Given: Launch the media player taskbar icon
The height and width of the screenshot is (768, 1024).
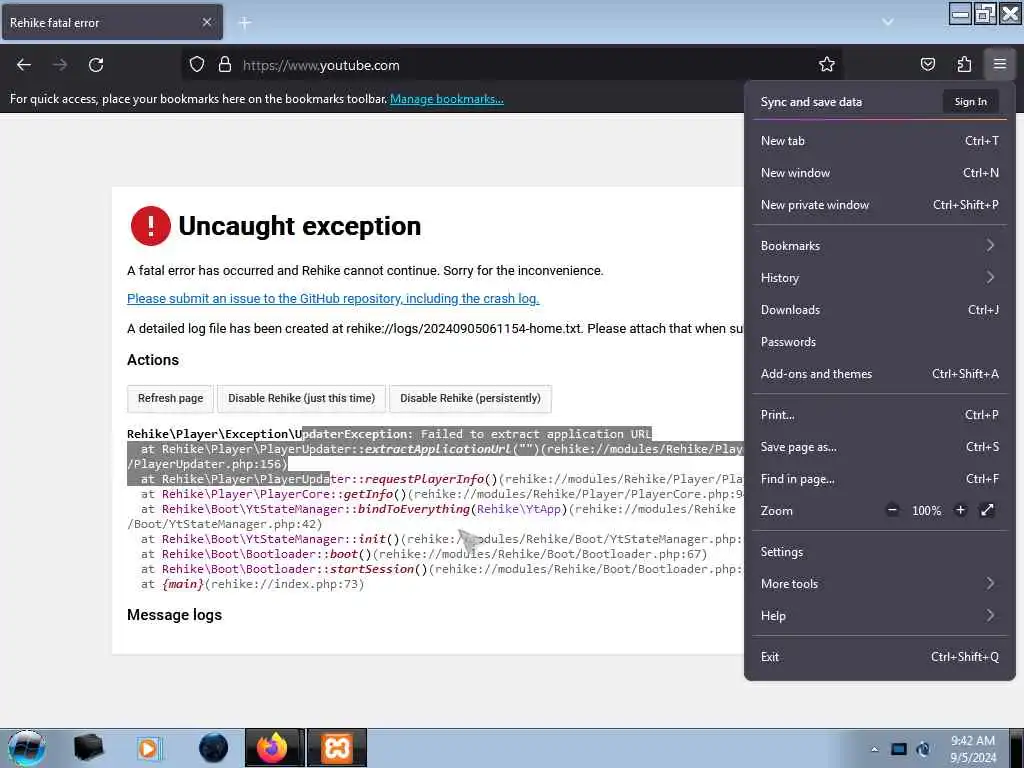Looking at the screenshot, I should [149, 748].
